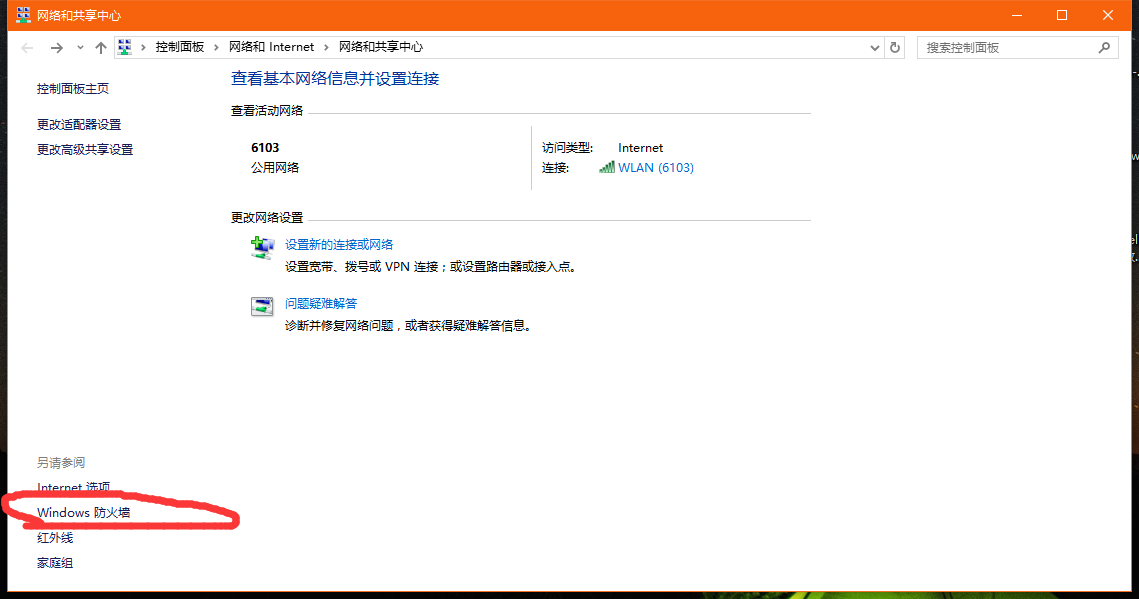Viewport: 1139px width, 599px height.
Task: Click the up one level arrow
Action: (x=101, y=47)
